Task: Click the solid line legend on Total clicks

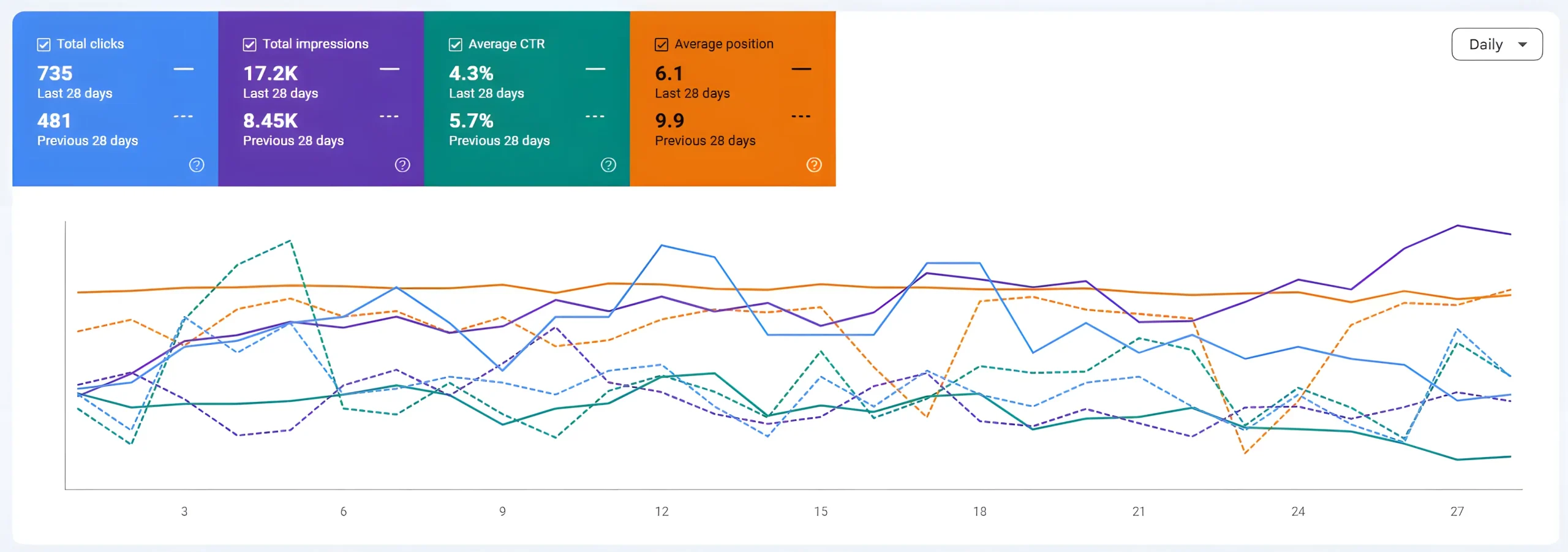Action: point(184,69)
